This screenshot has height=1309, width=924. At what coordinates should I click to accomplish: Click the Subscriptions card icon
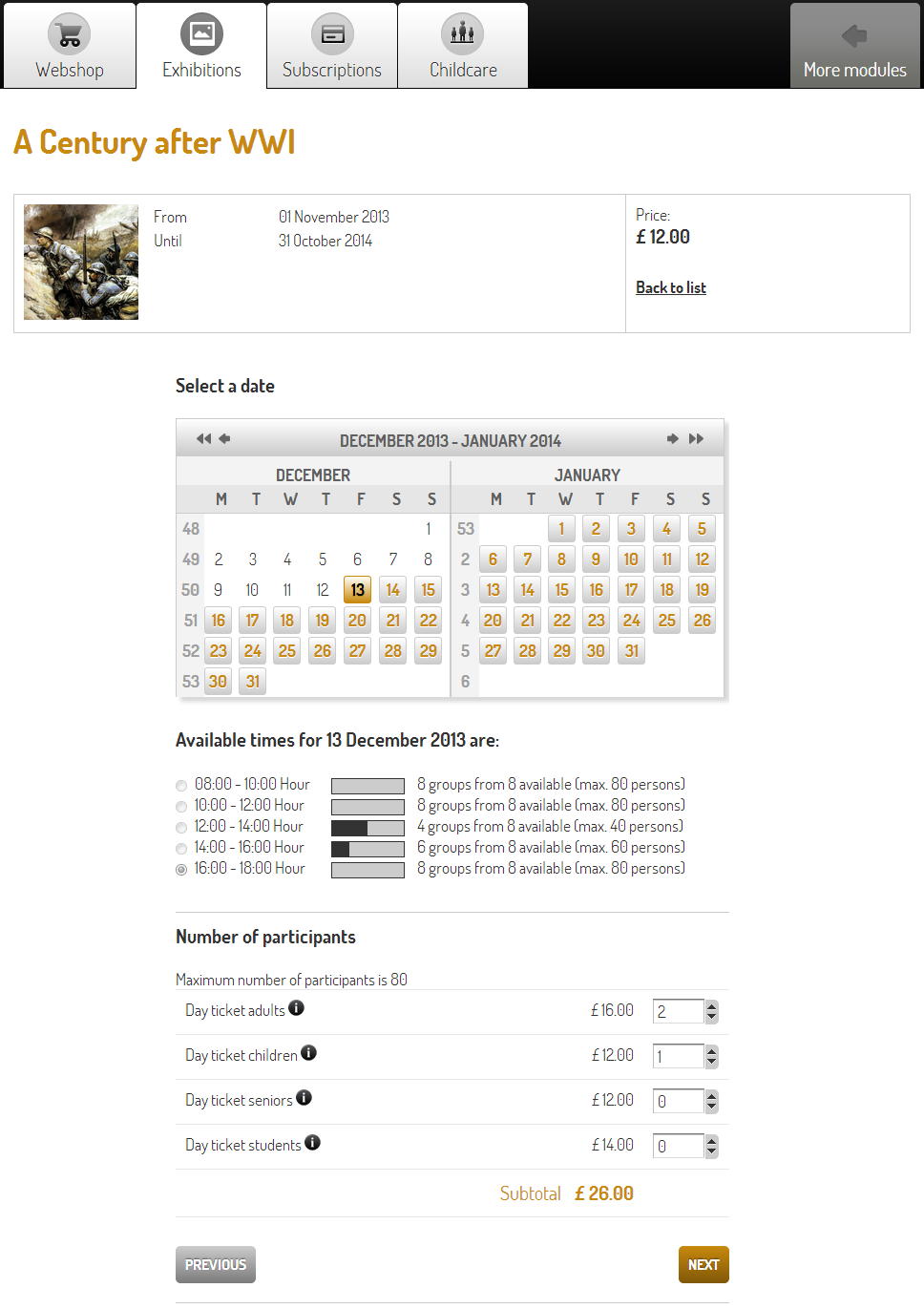tap(332, 35)
